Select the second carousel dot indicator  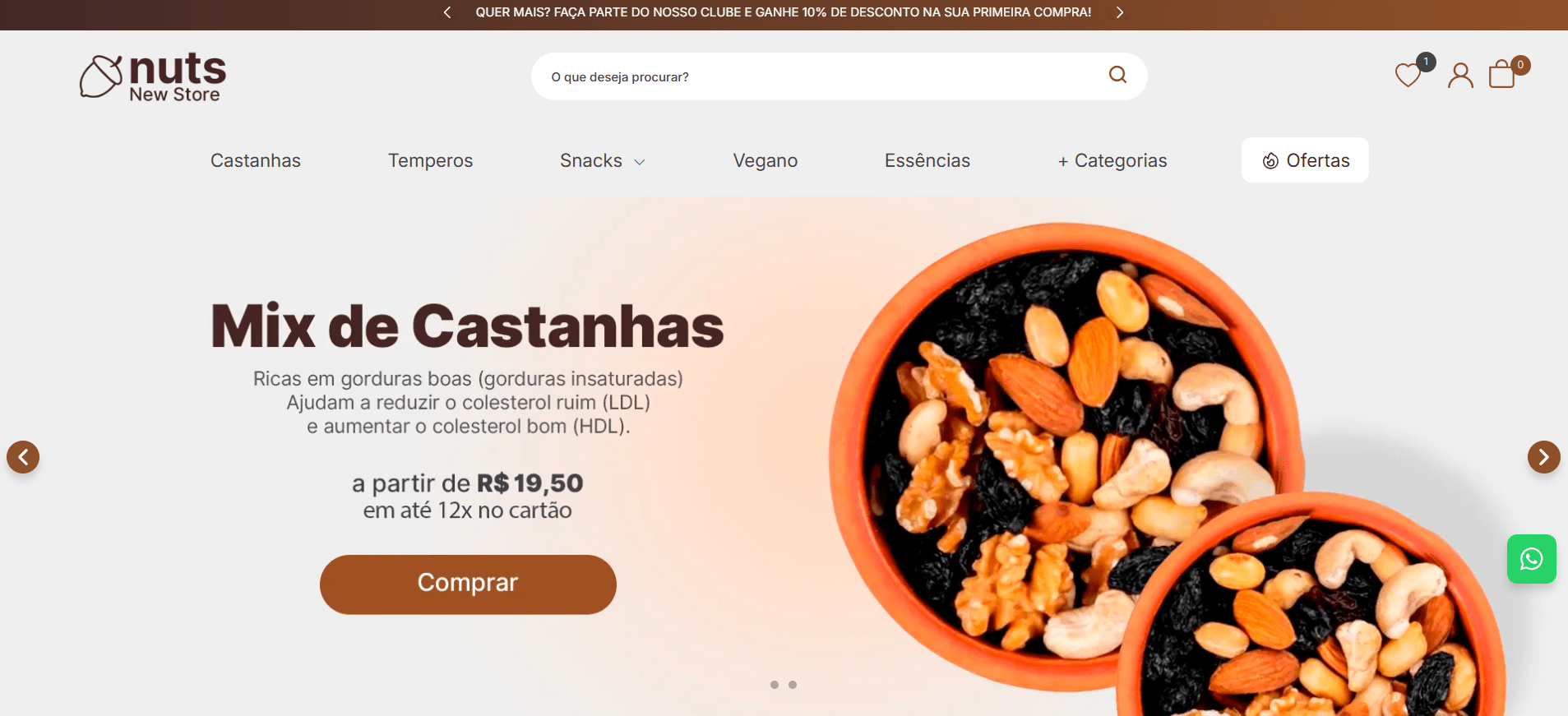pyautogui.click(x=793, y=685)
